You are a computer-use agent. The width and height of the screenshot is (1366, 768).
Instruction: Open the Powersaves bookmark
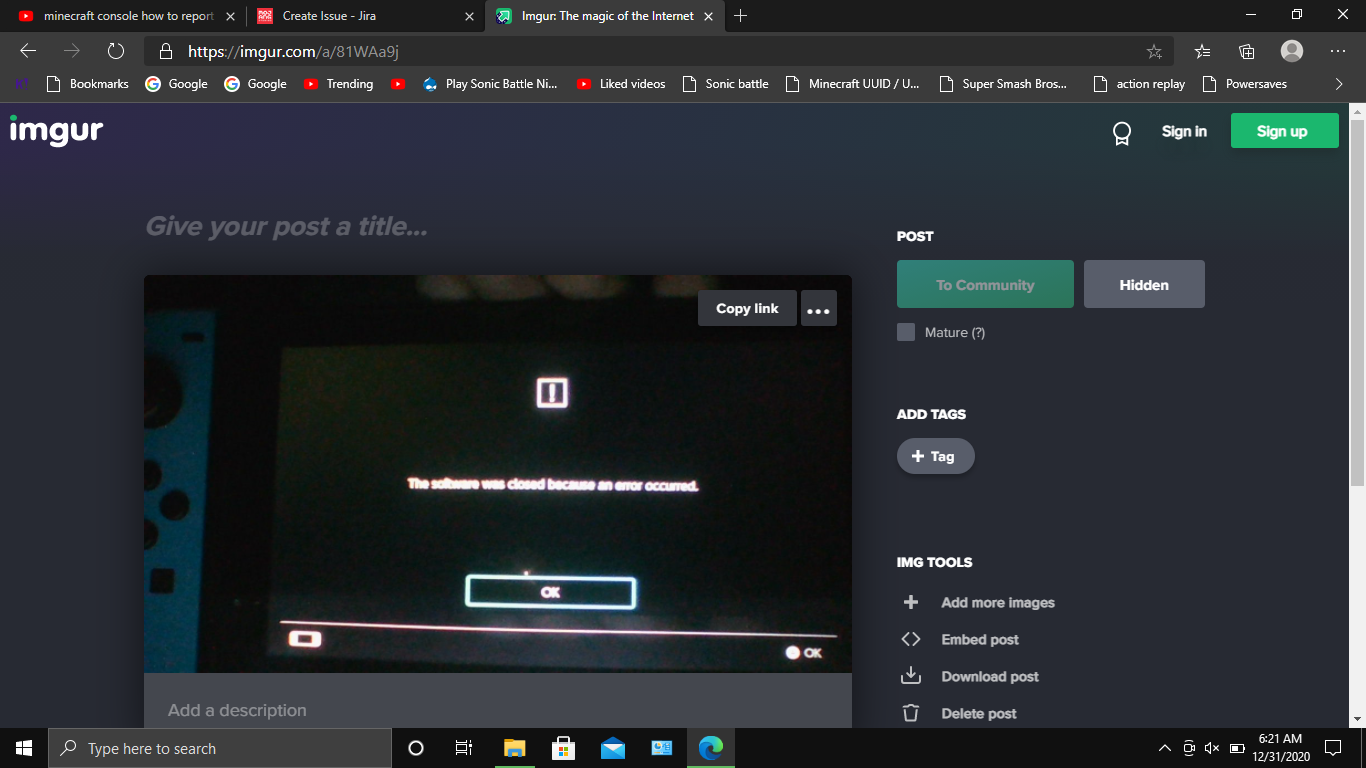(1245, 84)
